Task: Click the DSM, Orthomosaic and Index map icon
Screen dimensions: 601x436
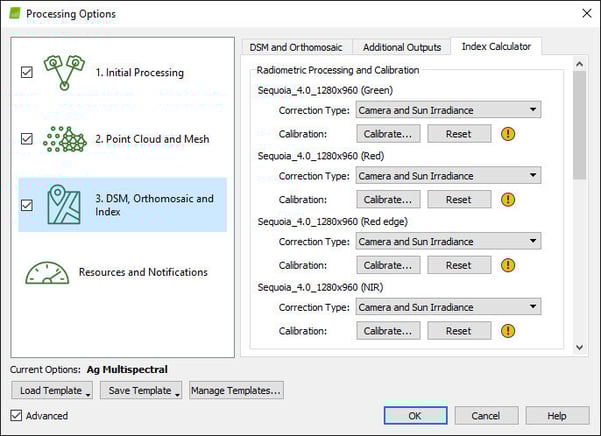Action: [65, 205]
